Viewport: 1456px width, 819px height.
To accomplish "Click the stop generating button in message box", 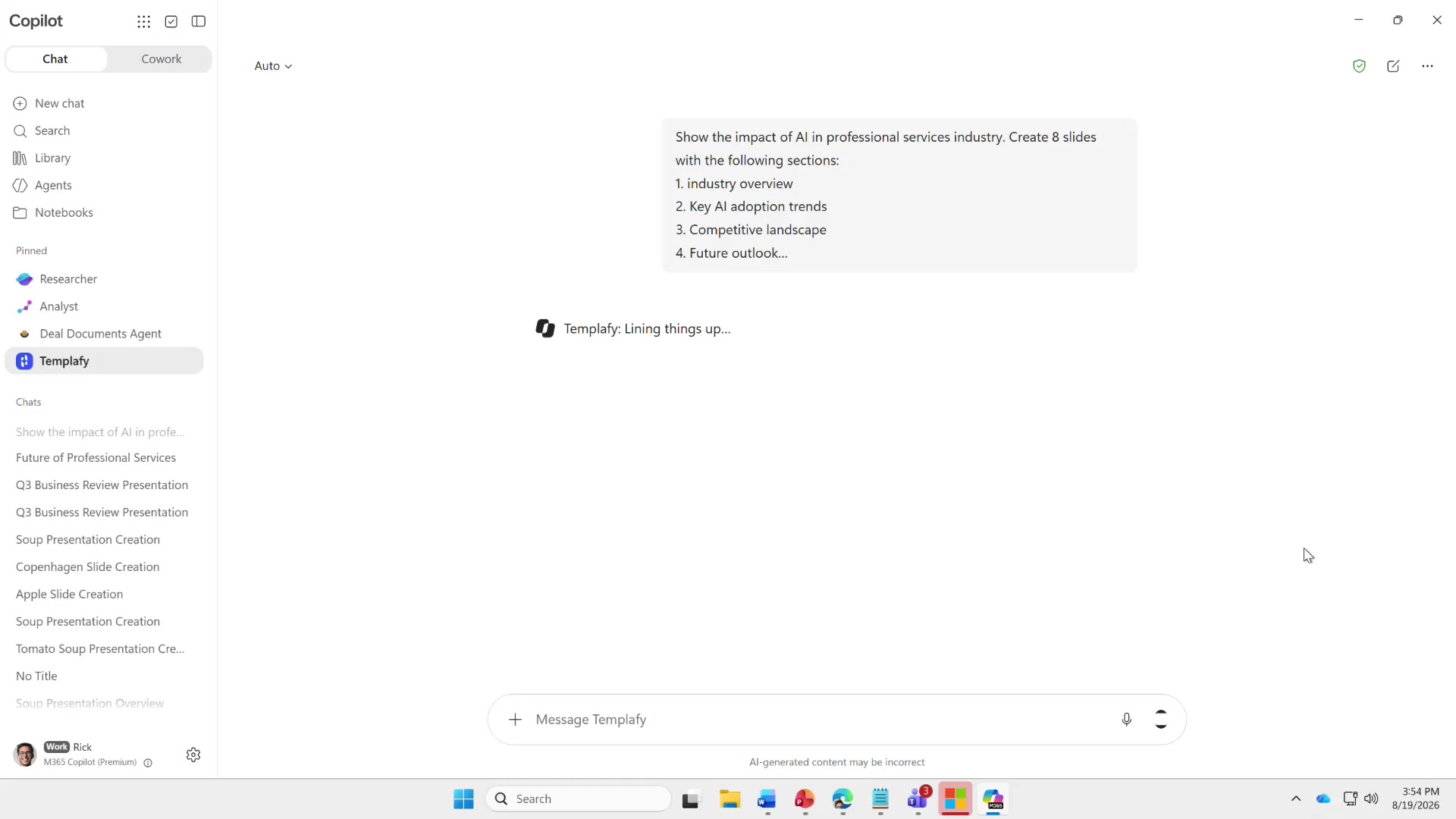I will (x=1160, y=720).
